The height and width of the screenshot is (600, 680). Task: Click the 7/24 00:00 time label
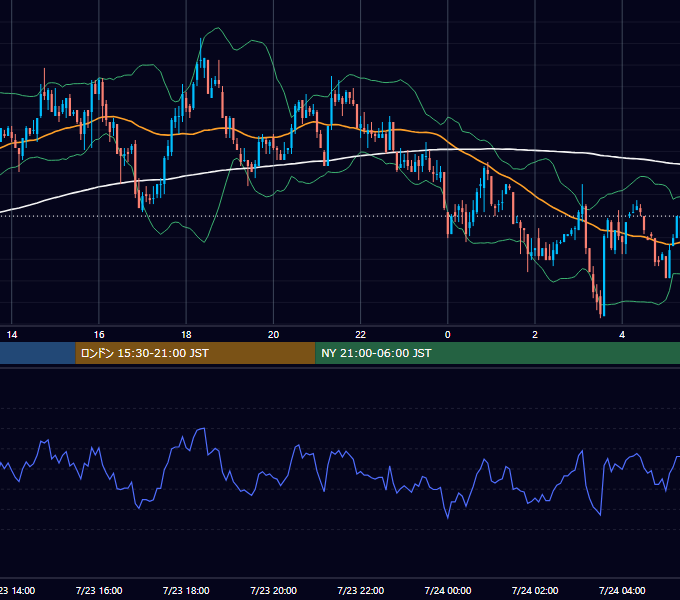448,590
